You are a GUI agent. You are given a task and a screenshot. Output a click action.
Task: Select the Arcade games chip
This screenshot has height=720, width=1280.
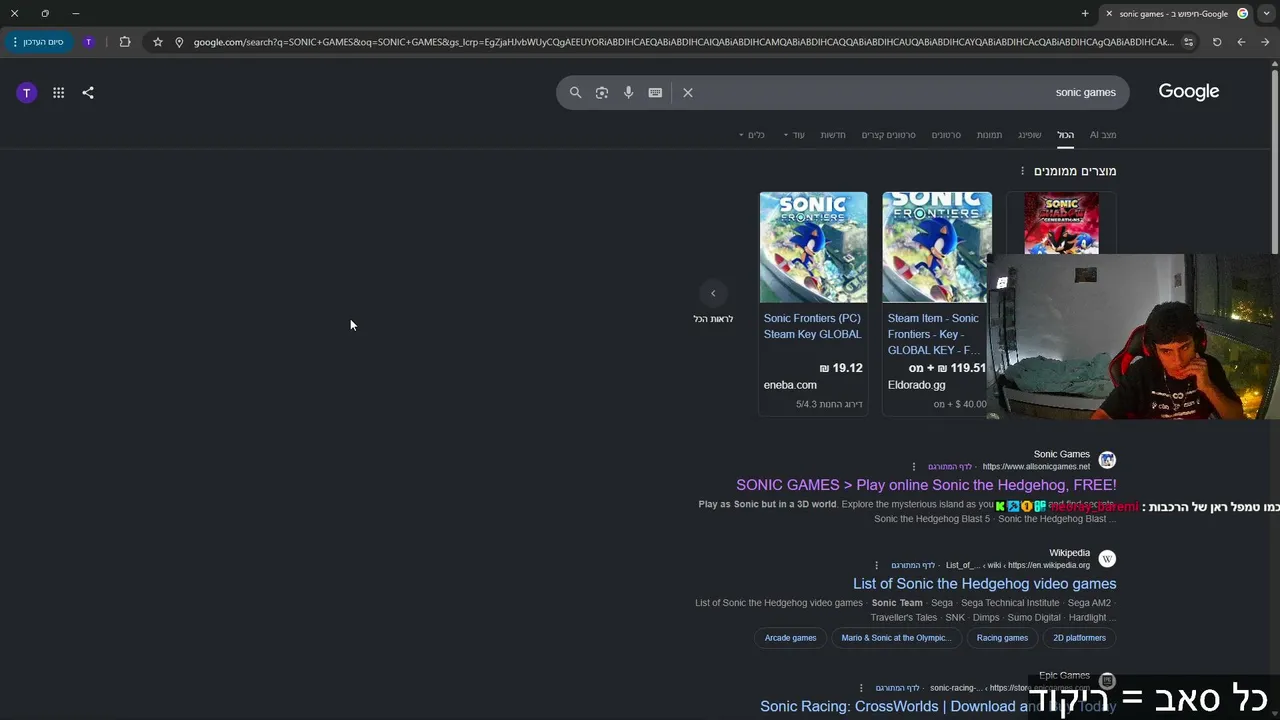click(x=790, y=638)
